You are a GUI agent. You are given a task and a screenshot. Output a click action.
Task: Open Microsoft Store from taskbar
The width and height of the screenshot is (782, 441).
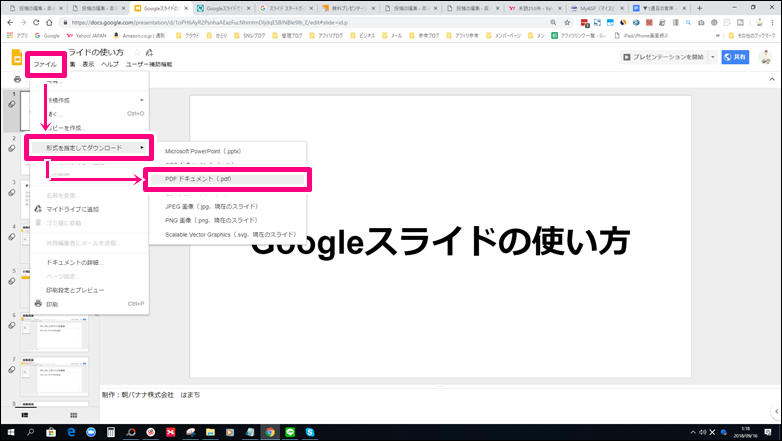point(51,432)
